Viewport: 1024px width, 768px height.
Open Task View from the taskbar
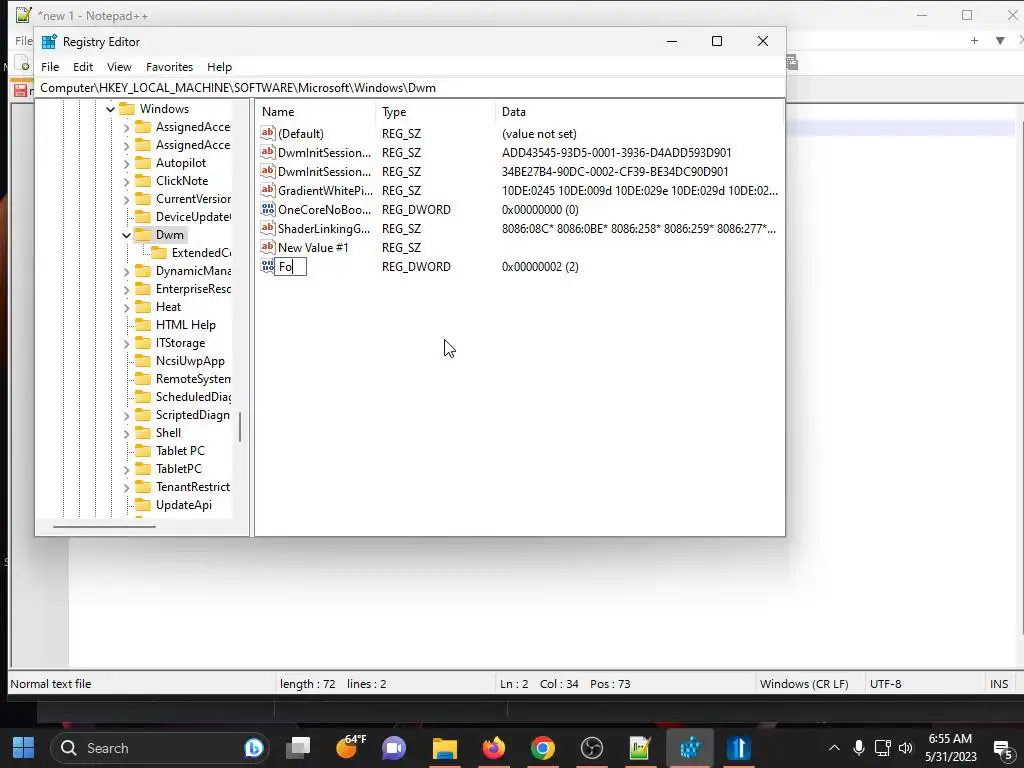coord(298,748)
